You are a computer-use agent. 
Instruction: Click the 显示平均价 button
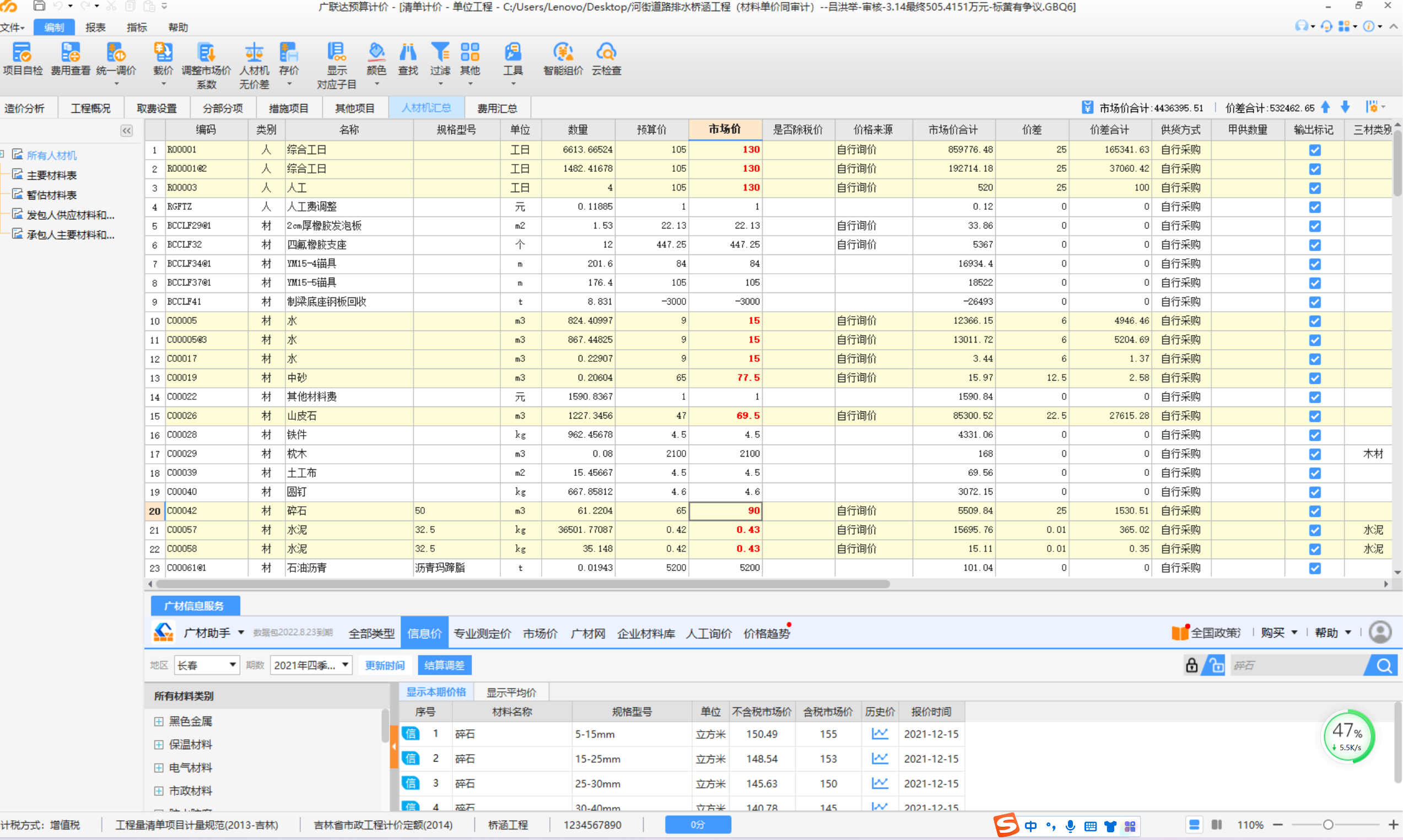coord(511,692)
